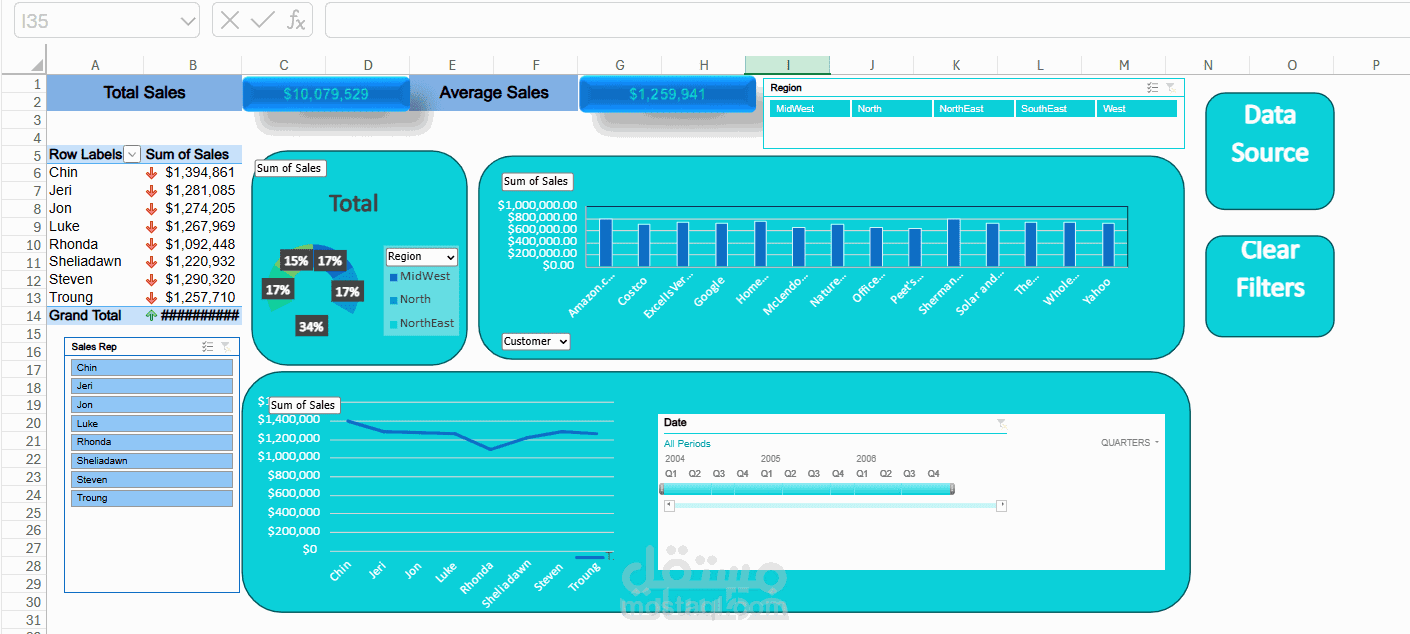This screenshot has width=1410, height=634.
Task: Select NorthEast in the Region slicer
Action: coord(973,109)
